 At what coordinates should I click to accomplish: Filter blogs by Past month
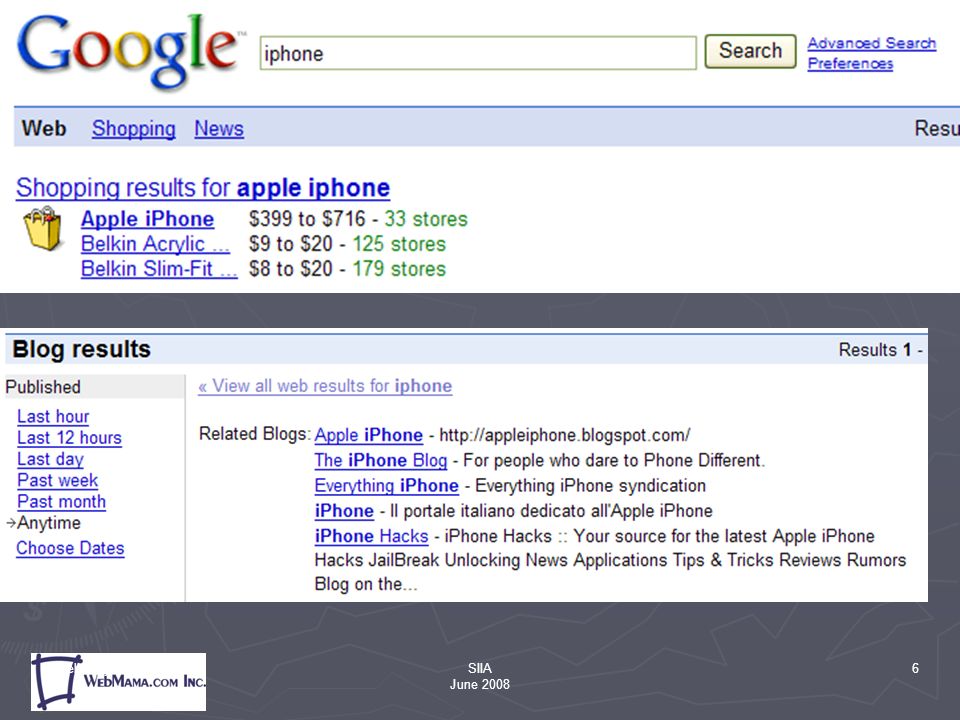pyautogui.click(x=61, y=502)
